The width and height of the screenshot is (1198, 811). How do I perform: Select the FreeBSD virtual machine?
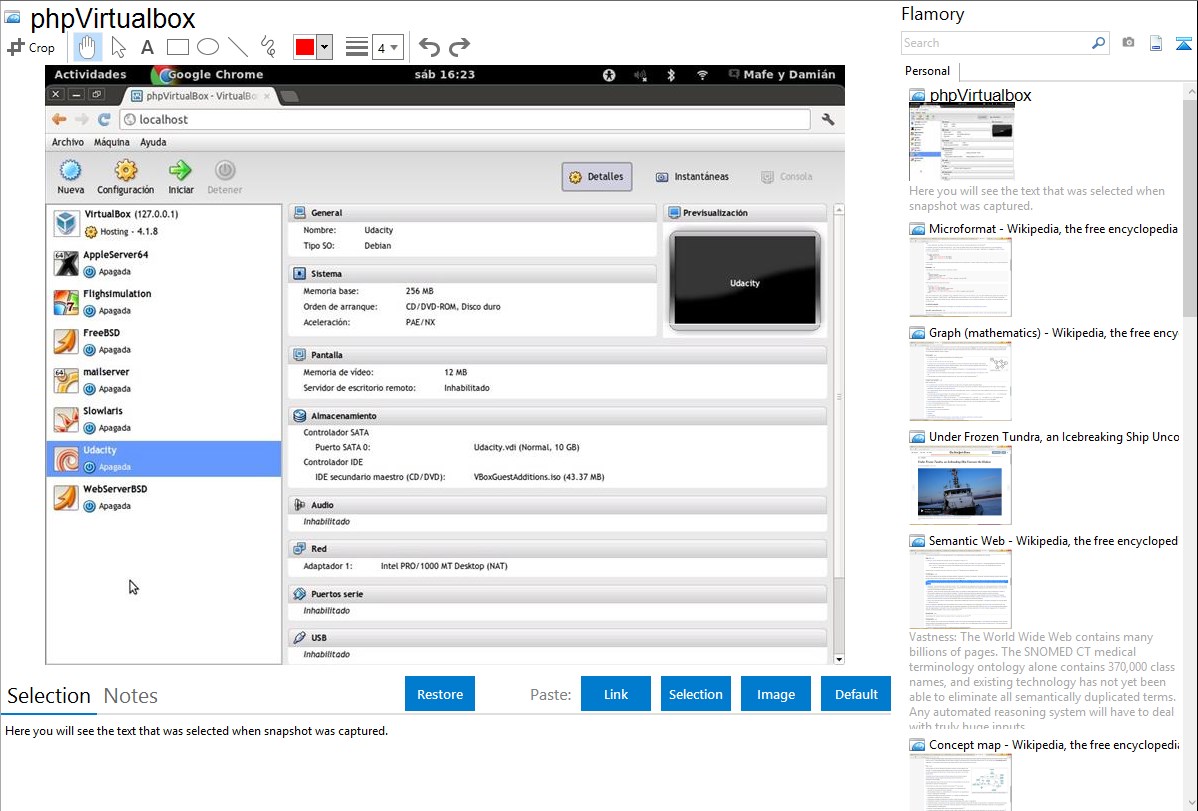click(164, 341)
